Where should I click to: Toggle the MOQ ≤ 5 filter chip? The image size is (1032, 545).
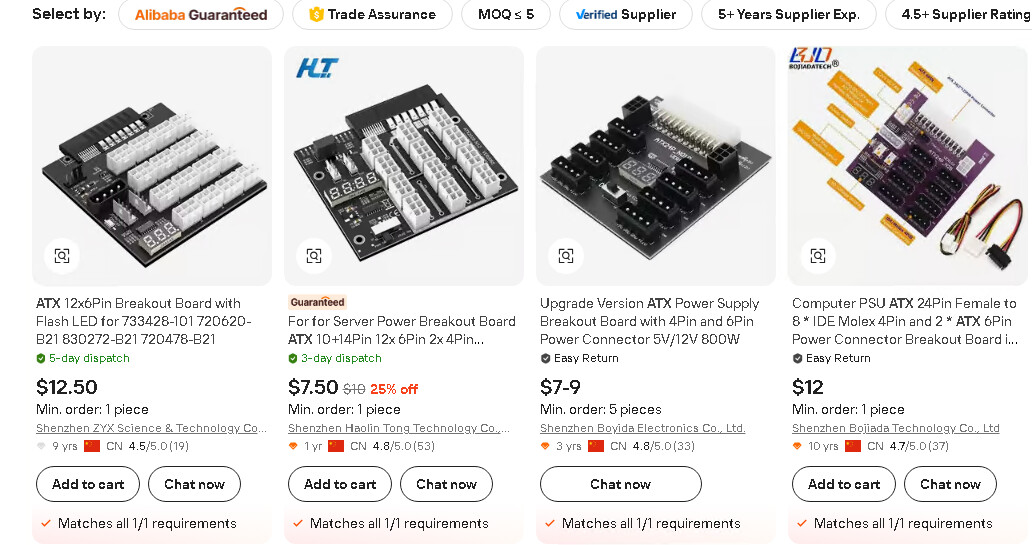[506, 15]
